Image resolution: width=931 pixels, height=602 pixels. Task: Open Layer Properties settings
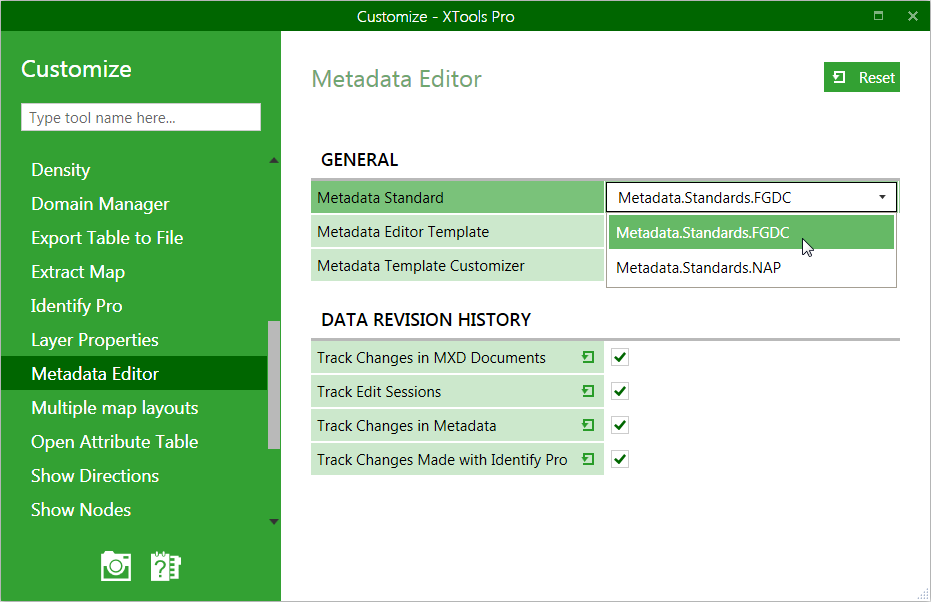95,340
